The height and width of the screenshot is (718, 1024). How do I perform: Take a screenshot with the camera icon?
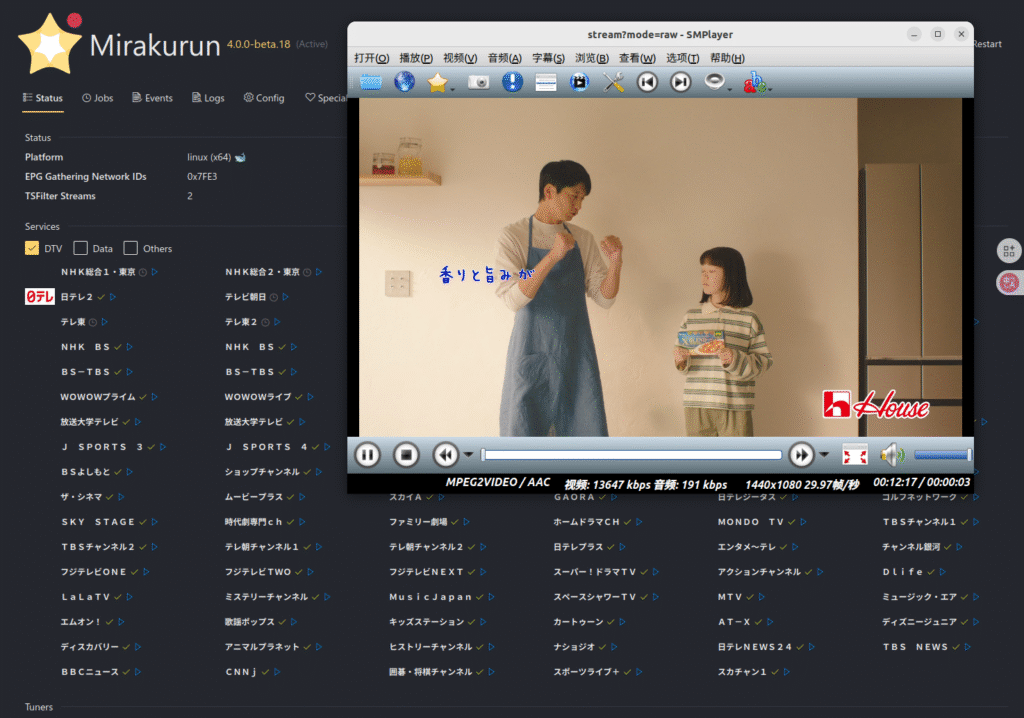(479, 83)
